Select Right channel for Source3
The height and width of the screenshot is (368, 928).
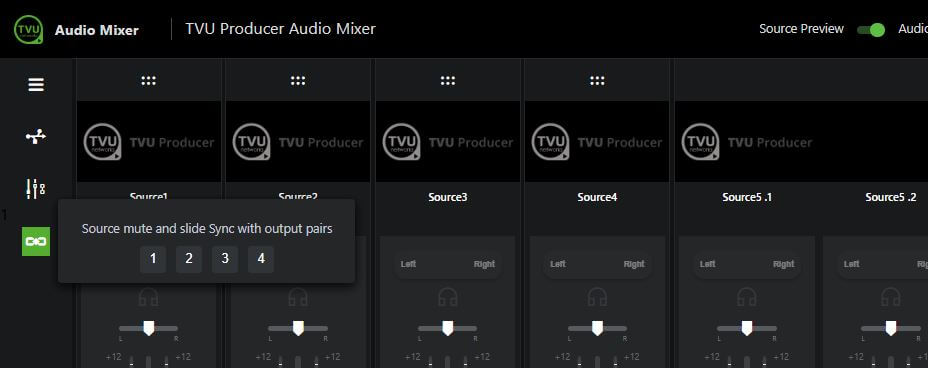pos(484,264)
